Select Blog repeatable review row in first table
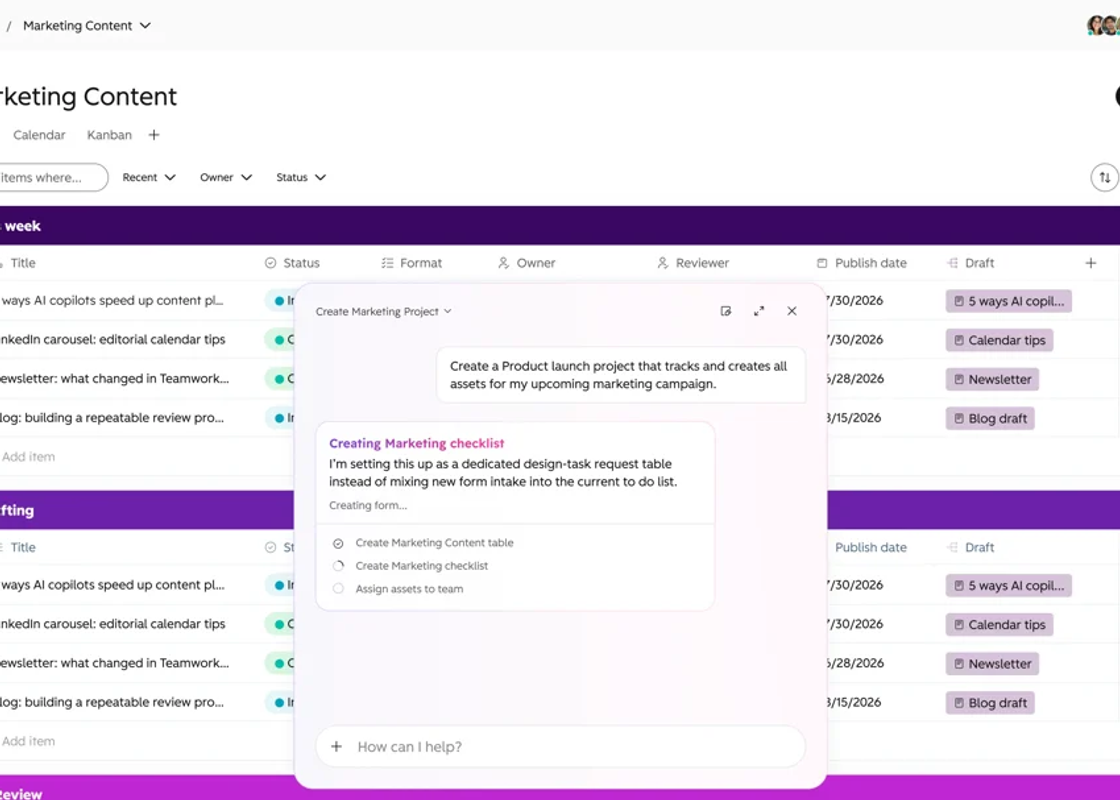The height and width of the screenshot is (800, 1120). pos(112,418)
